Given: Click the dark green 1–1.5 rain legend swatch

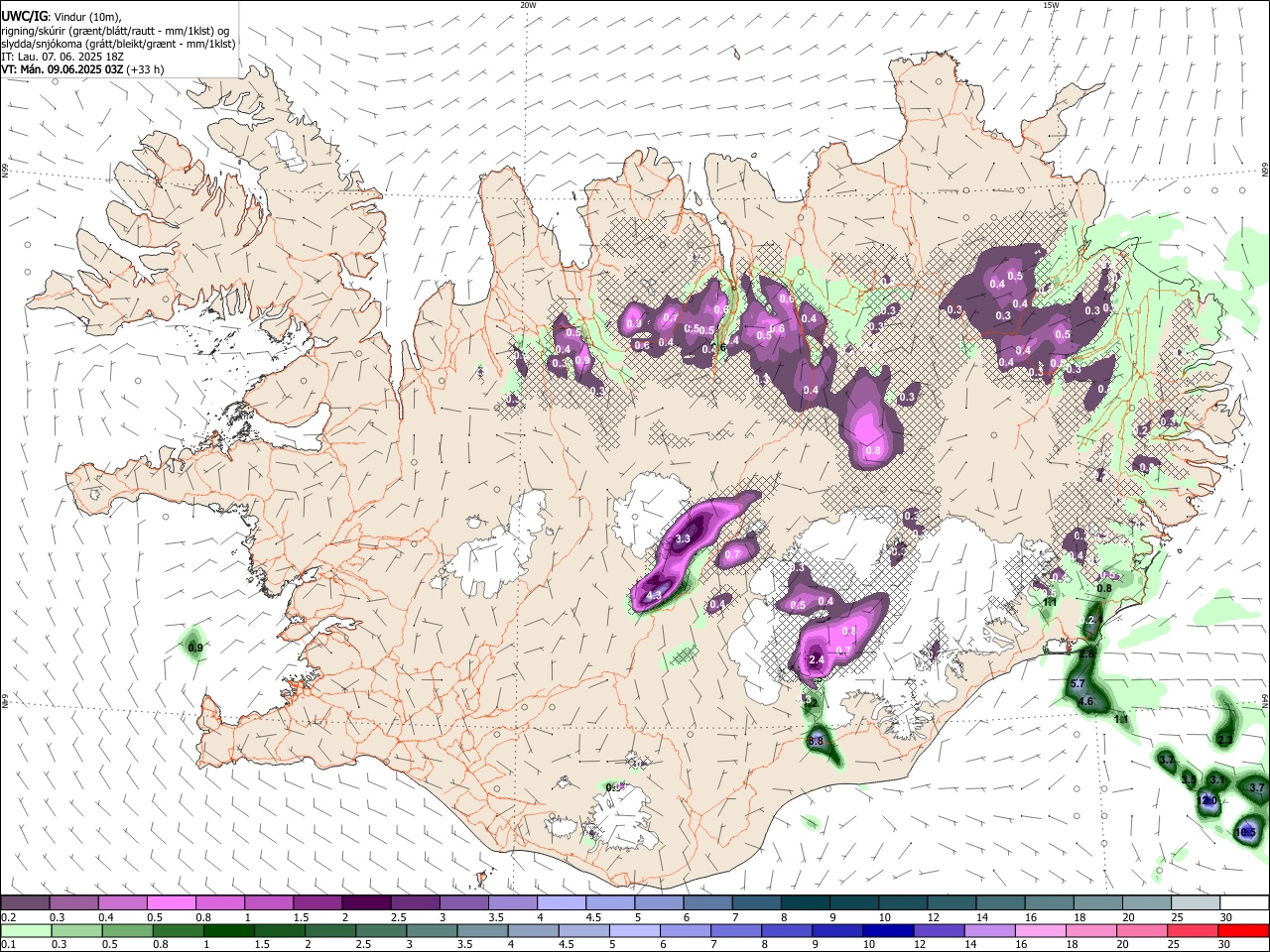Looking at the screenshot, I should point(230,931).
